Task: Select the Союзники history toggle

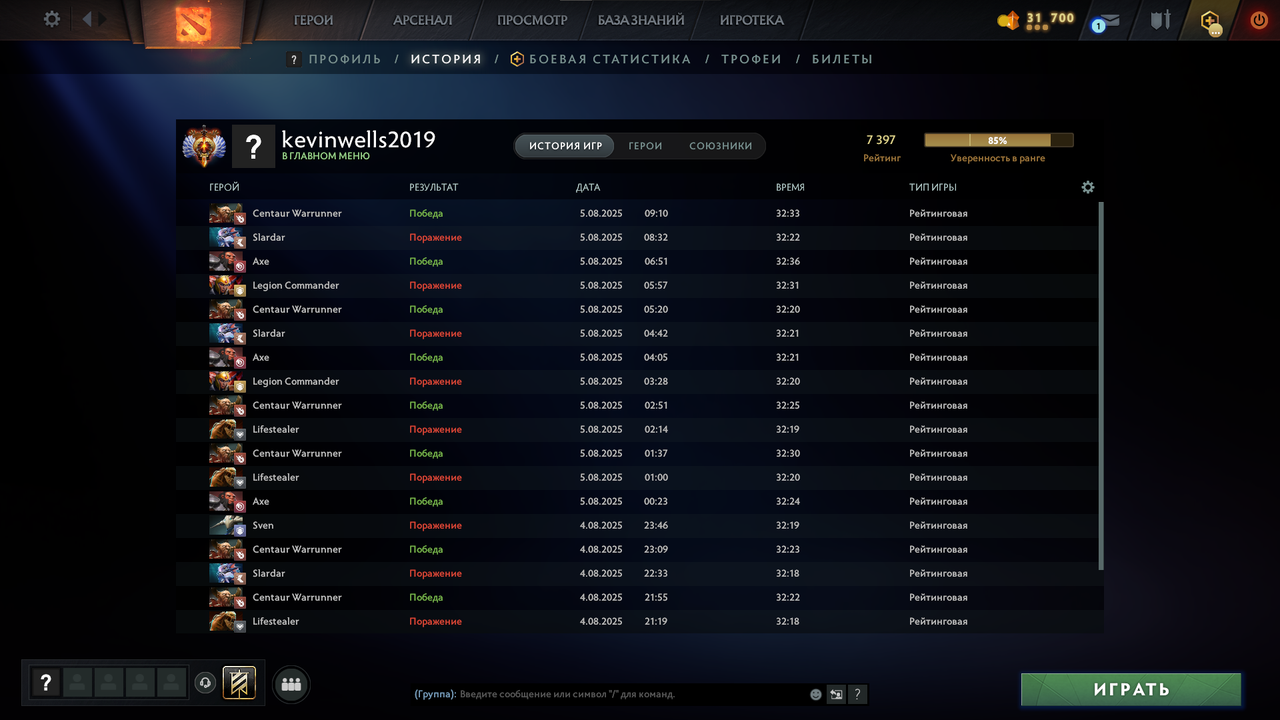Action: click(720, 146)
